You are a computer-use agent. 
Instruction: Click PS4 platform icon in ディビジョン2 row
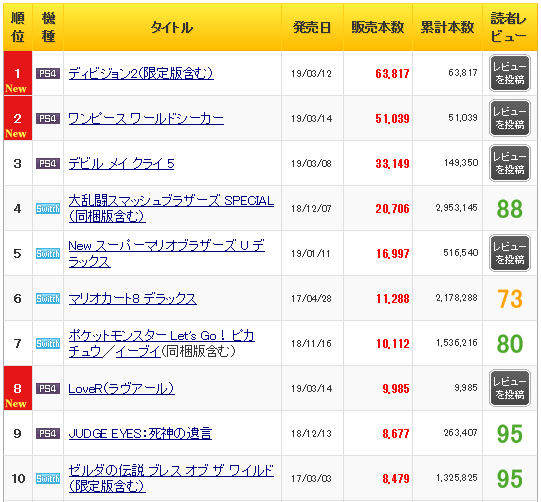point(48,73)
